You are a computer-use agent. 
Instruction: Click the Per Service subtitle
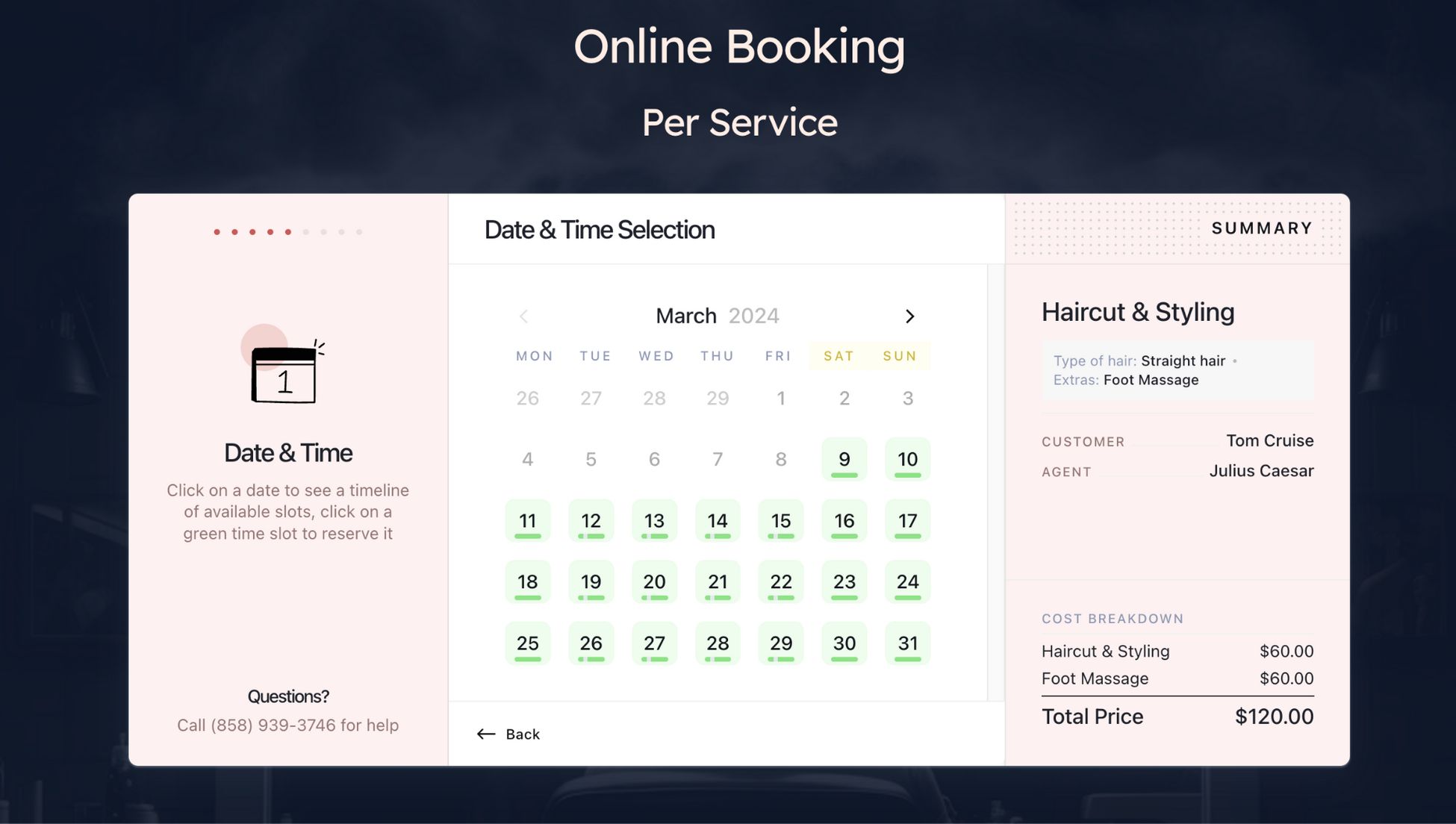[739, 122]
